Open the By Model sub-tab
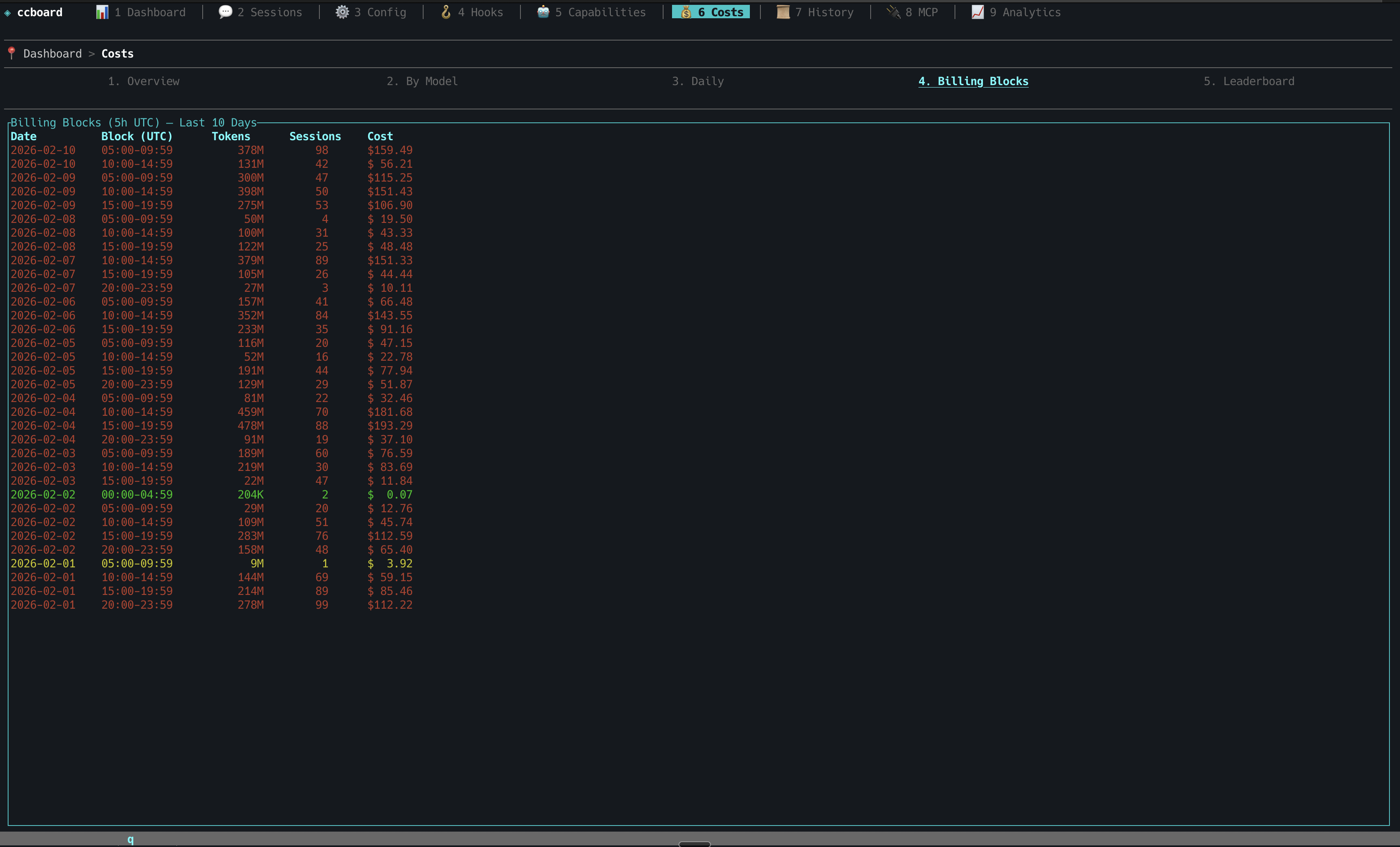Screen dimensions: 1400x847 tap(422, 81)
